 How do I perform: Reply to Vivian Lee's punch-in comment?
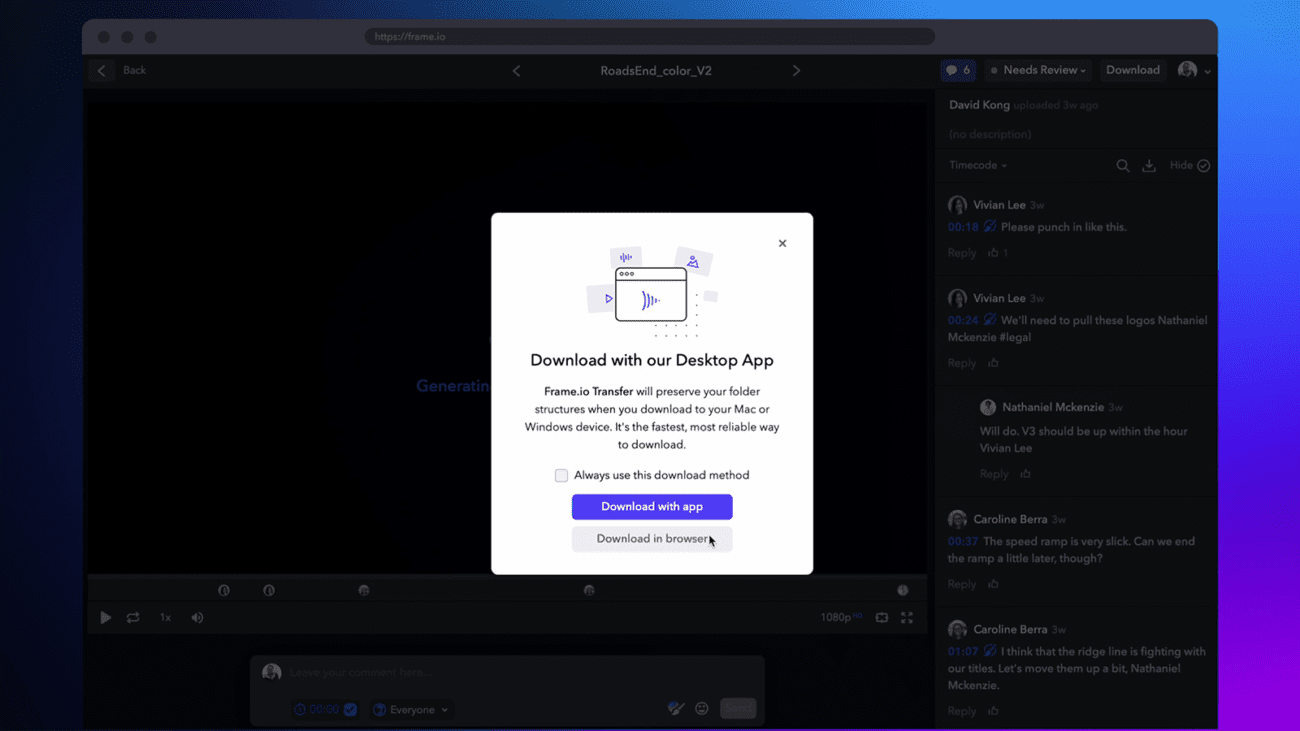[x=961, y=252]
